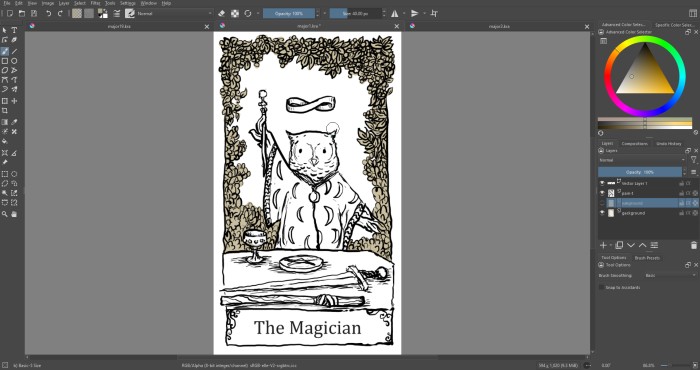
Task: Select the Rectangular Selection tool
Action: (5, 174)
